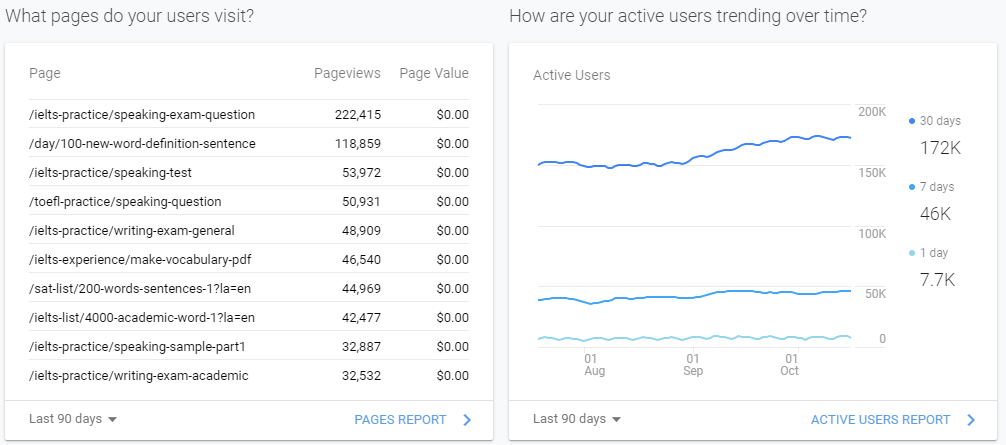Select the /ielts-practice/speaking-sample-part1 page row
The width and height of the screenshot is (1006, 445).
point(249,347)
